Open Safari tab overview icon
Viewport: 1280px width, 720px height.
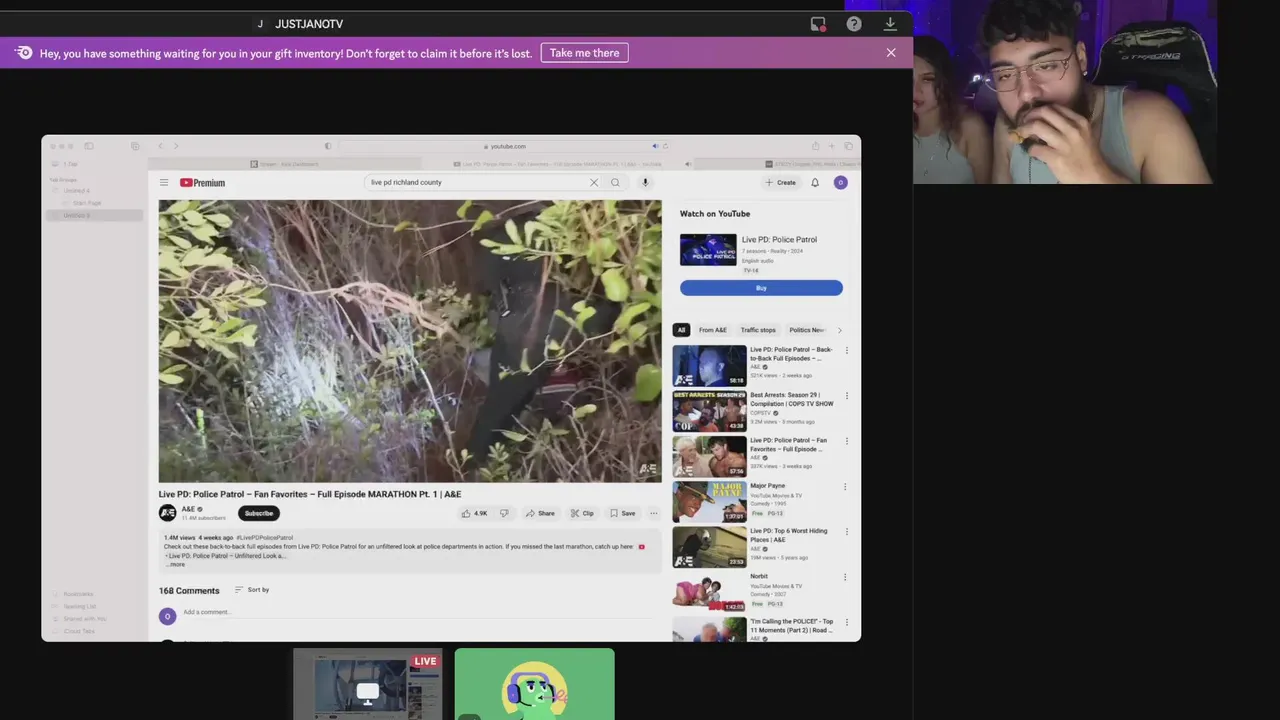click(x=848, y=146)
